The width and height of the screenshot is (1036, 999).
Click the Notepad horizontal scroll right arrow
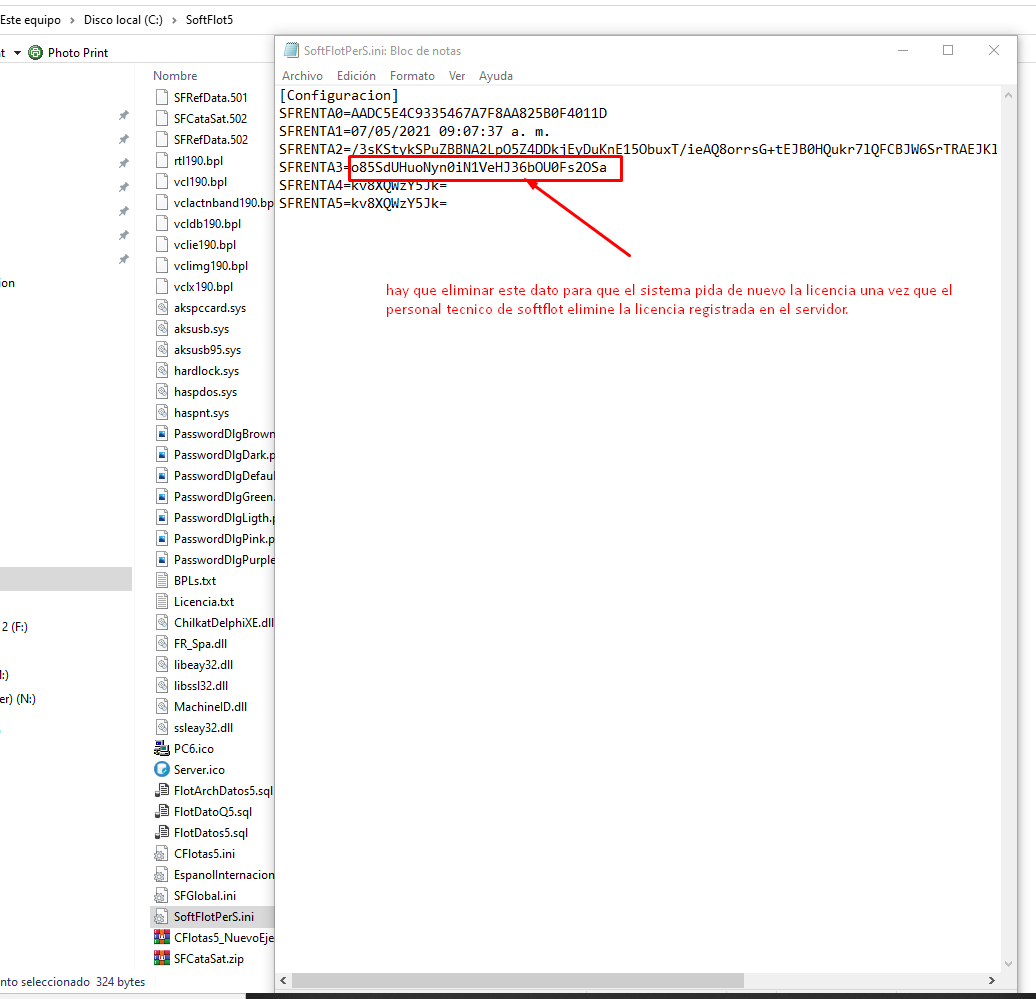click(x=992, y=980)
